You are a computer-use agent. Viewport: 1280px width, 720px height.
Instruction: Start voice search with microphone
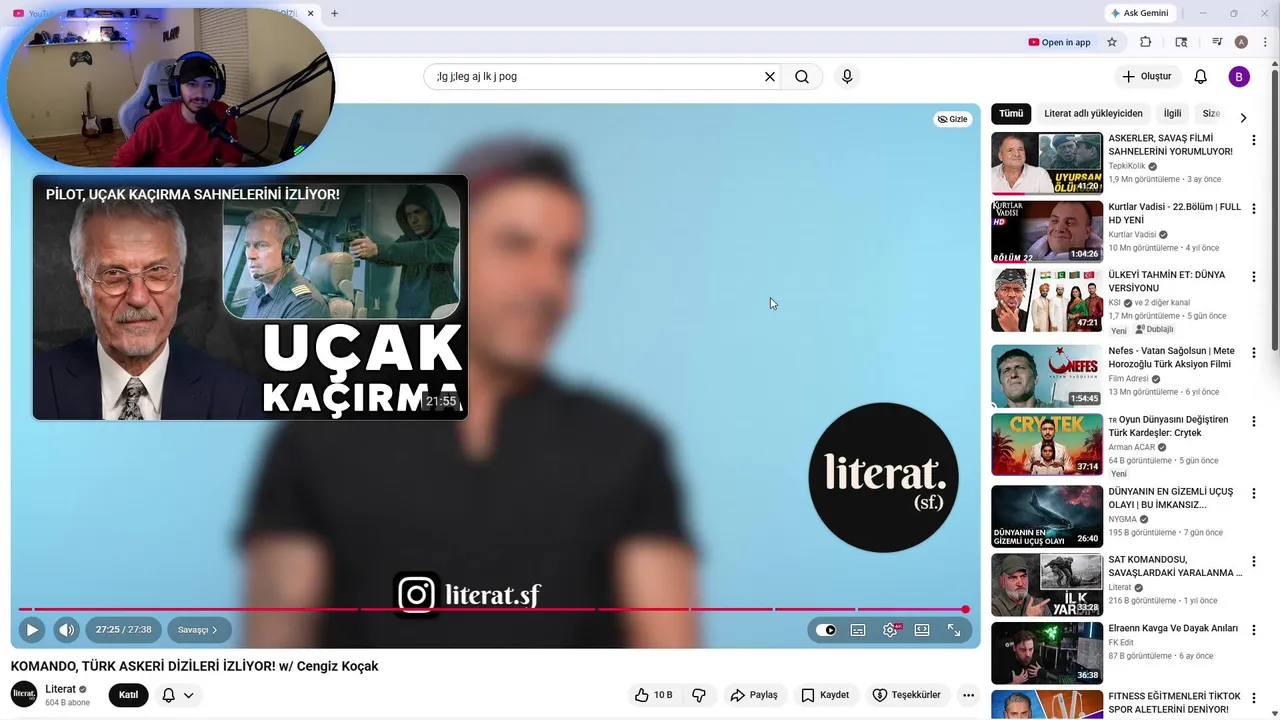pyautogui.click(x=847, y=77)
